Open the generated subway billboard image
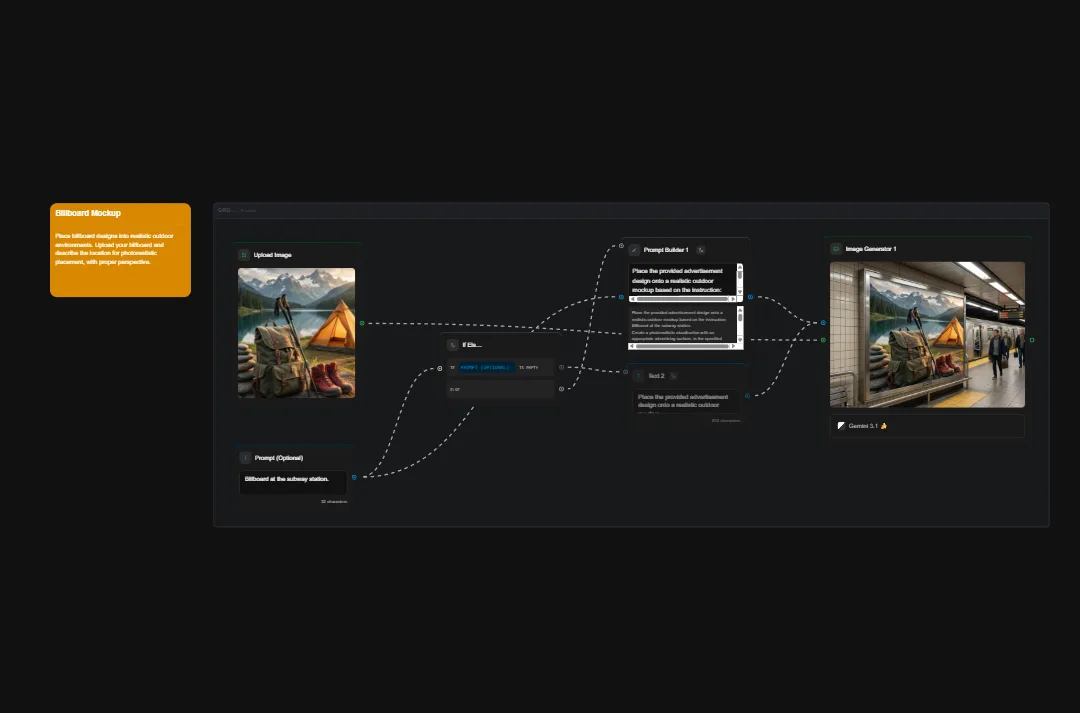 tap(927, 334)
